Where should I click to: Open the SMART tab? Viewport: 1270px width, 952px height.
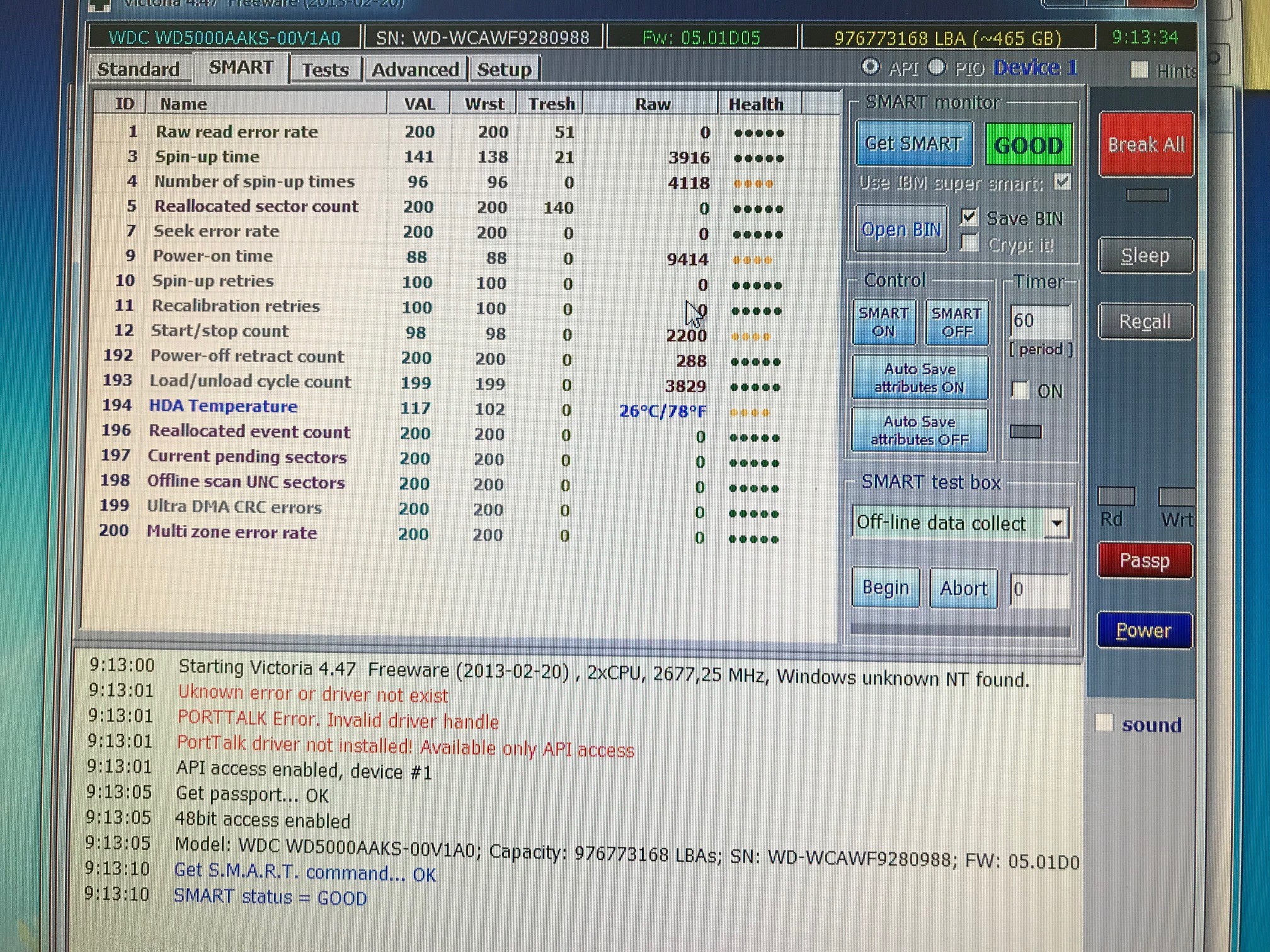241,67
